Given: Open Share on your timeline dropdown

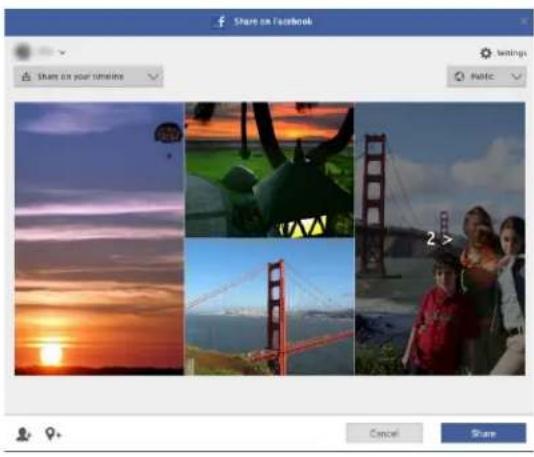Looking at the screenshot, I should (89, 77).
